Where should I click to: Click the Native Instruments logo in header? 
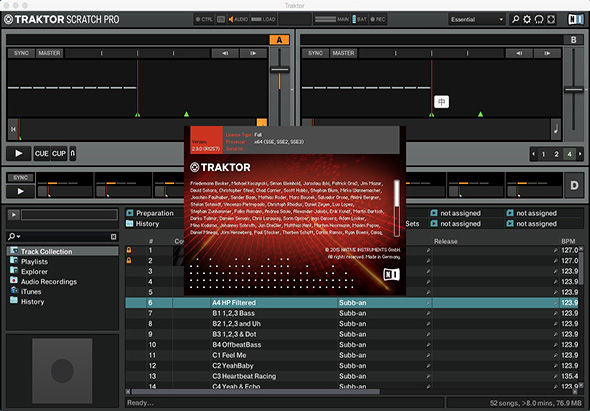click(x=576, y=19)
